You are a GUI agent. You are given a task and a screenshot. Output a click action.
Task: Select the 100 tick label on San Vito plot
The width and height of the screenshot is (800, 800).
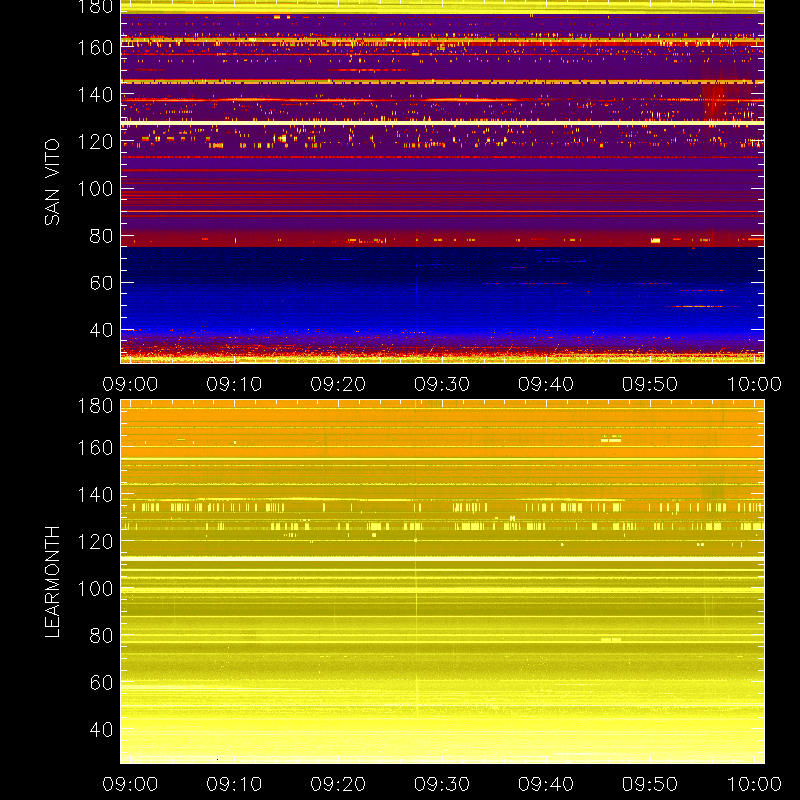[x=95, y=189]
